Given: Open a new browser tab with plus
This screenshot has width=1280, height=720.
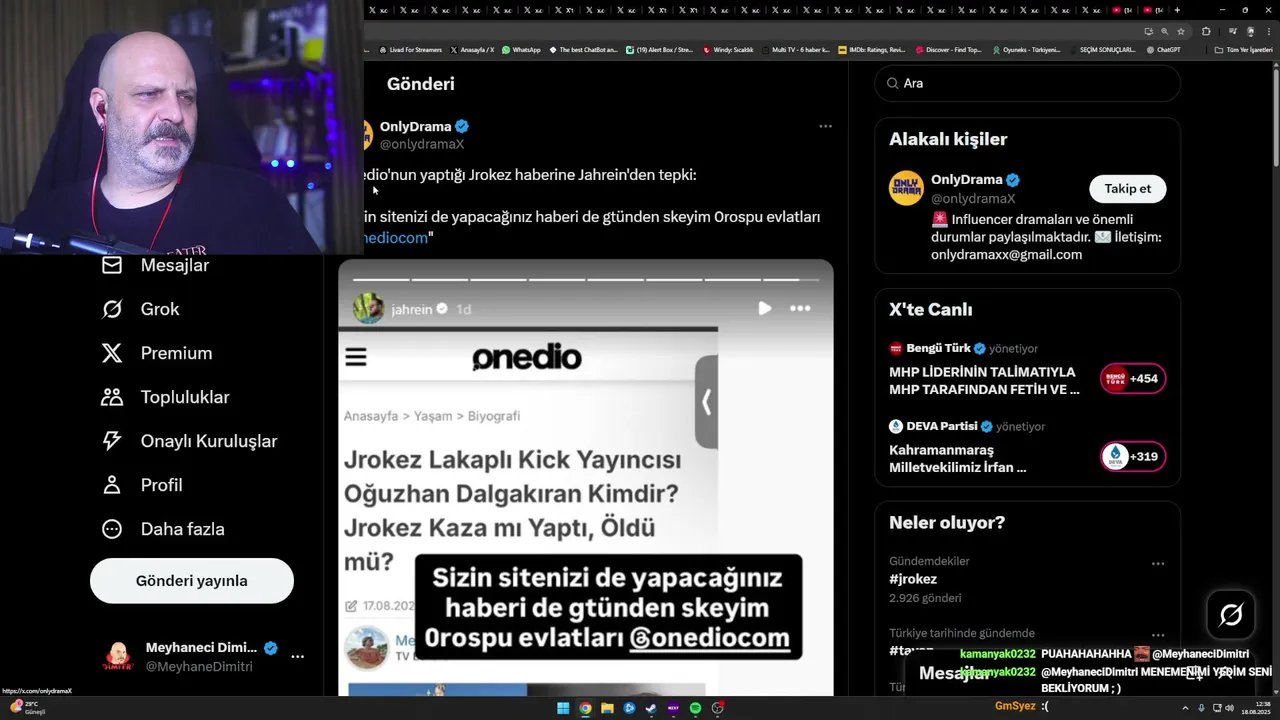Looking at the screenshot, I should pos(1178,10).
